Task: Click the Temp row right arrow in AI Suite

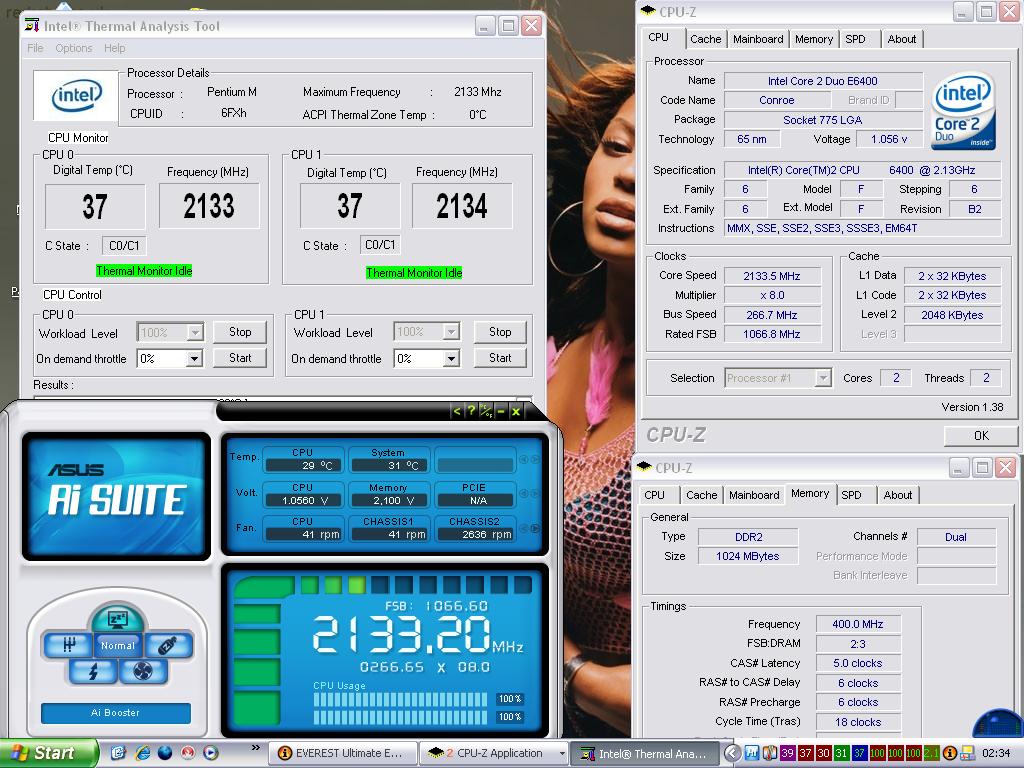Action: point(536,459)
